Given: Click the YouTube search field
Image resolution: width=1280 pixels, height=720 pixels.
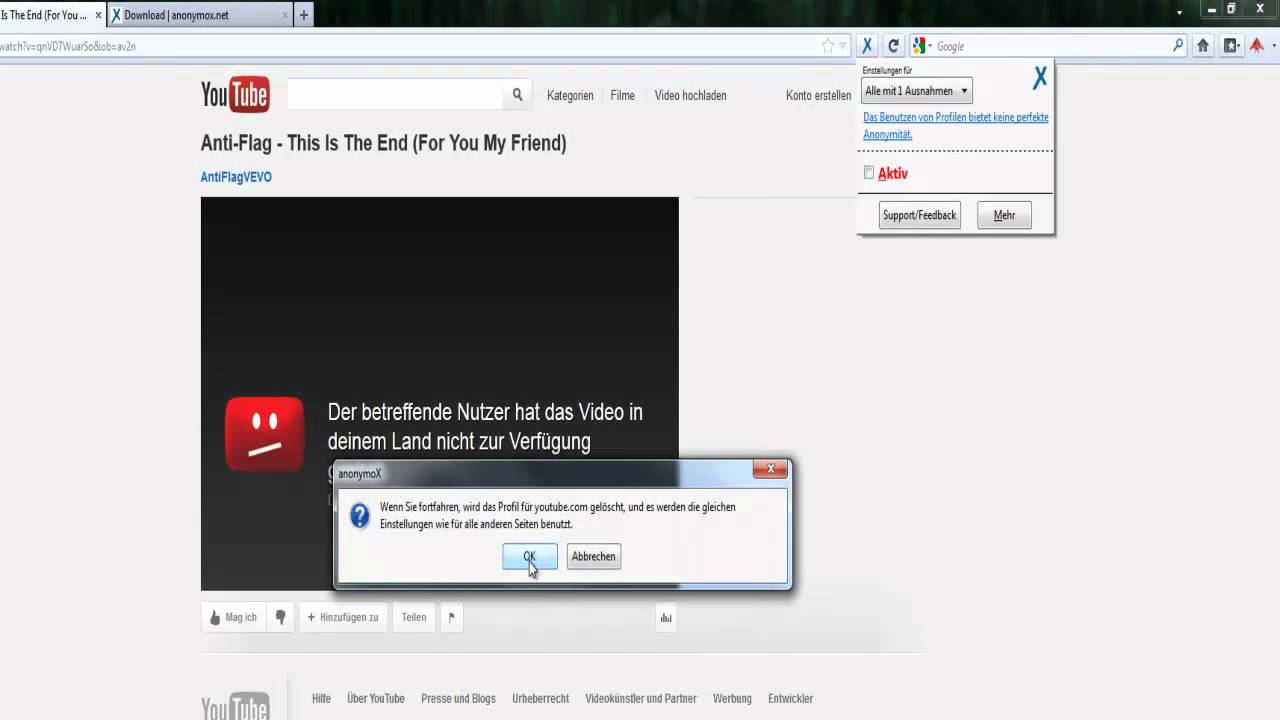Looking at the screenshot, I should coord(394,95).
